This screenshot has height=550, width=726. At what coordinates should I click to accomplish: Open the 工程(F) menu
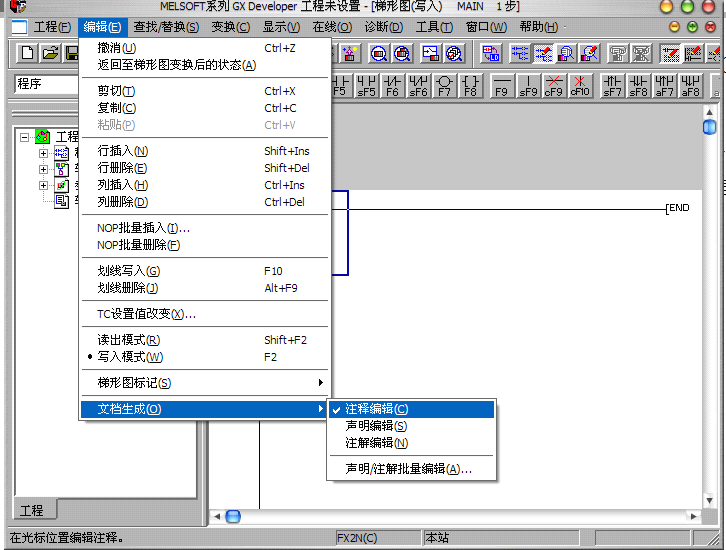coord(51,27)
